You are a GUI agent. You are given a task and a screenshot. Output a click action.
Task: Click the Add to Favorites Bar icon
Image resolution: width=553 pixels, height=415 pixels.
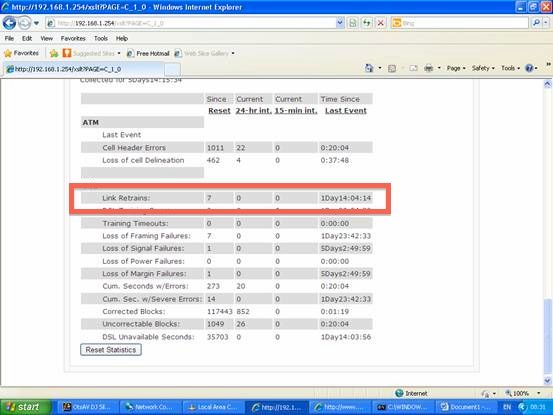click(x=54, y=53)
